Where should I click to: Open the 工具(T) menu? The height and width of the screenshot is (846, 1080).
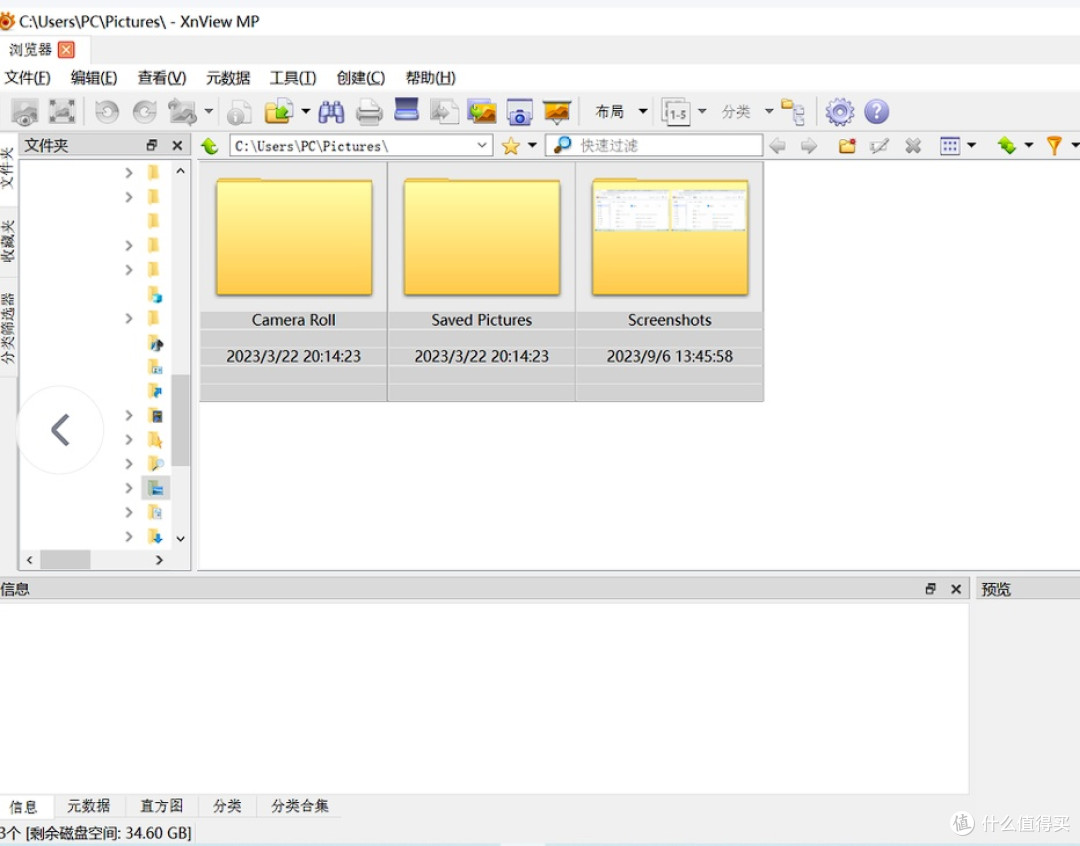(x=293, y=78)
